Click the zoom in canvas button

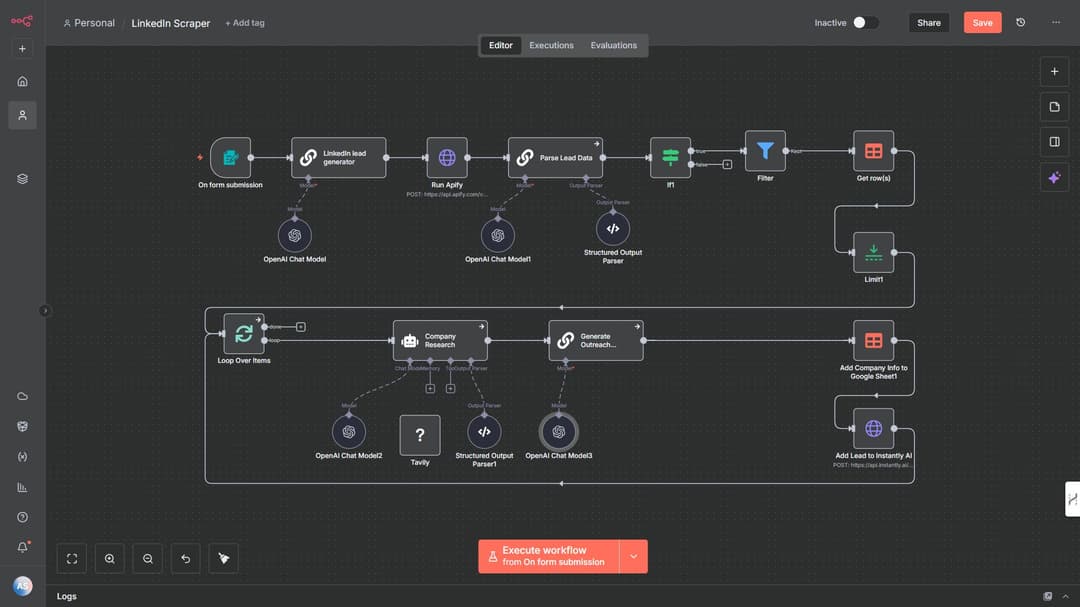pos(110,558)
